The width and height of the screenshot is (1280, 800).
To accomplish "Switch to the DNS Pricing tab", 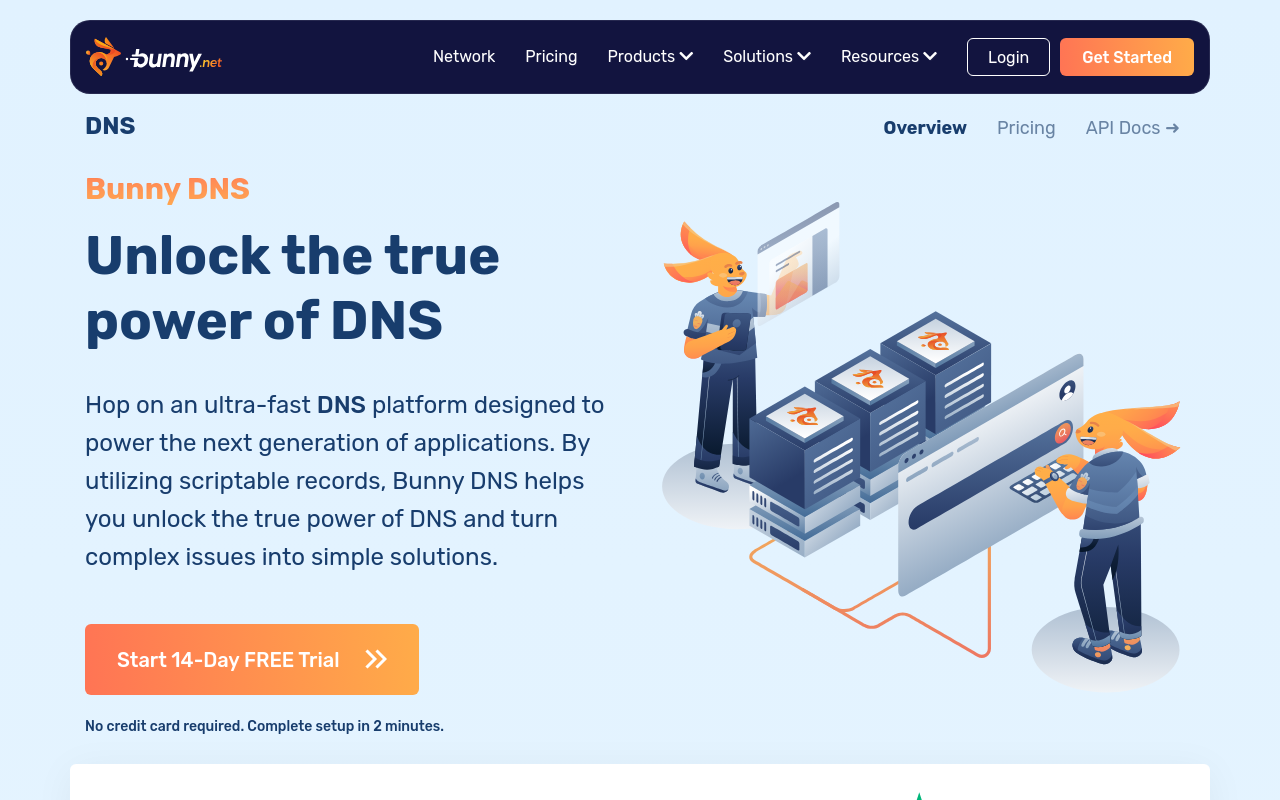I will click(x=1026, y=128).
